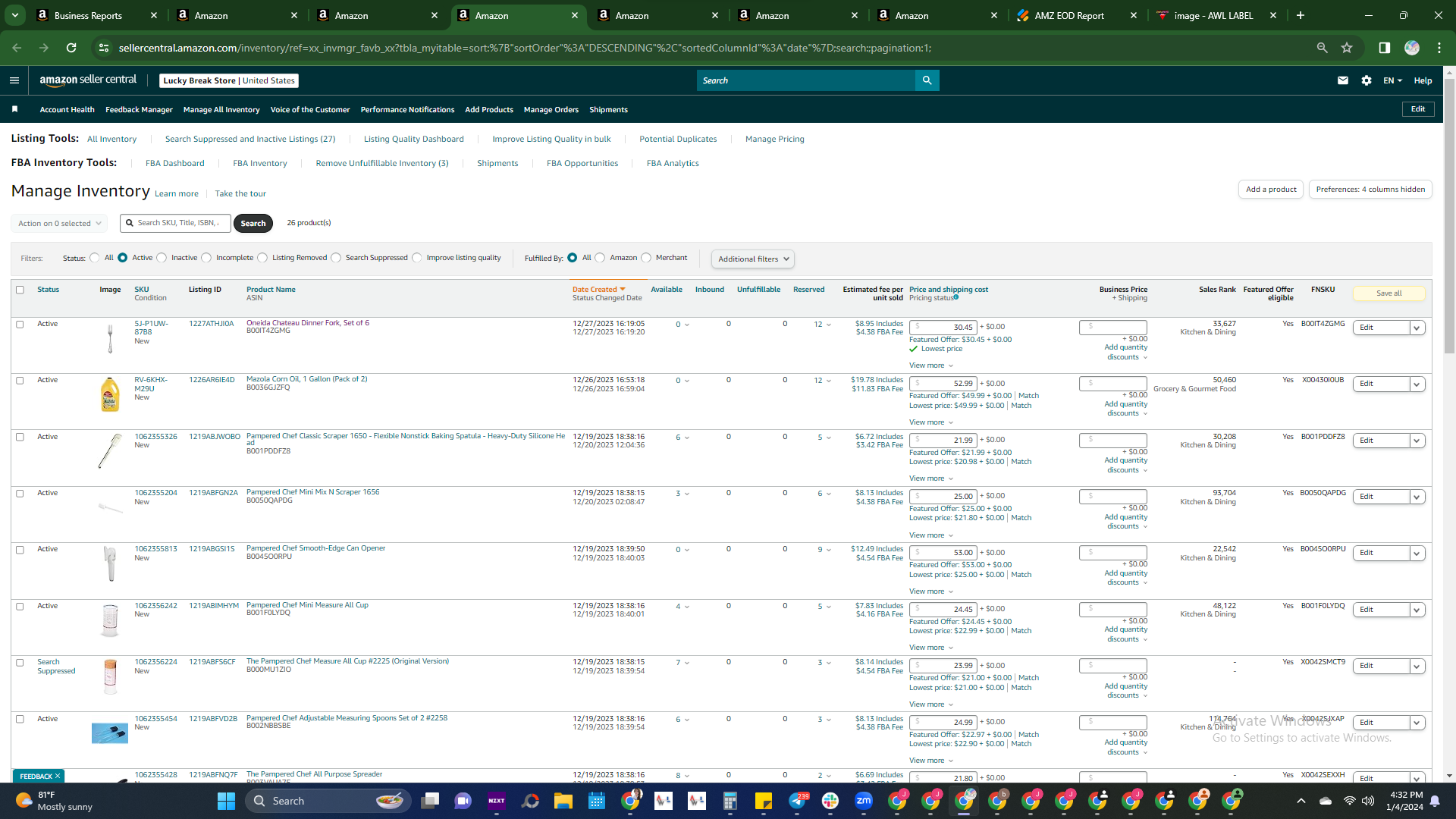The image size is (1456, 819).
Task: Open the Sticky Notes taskbar icon
Action: (763, 801)
